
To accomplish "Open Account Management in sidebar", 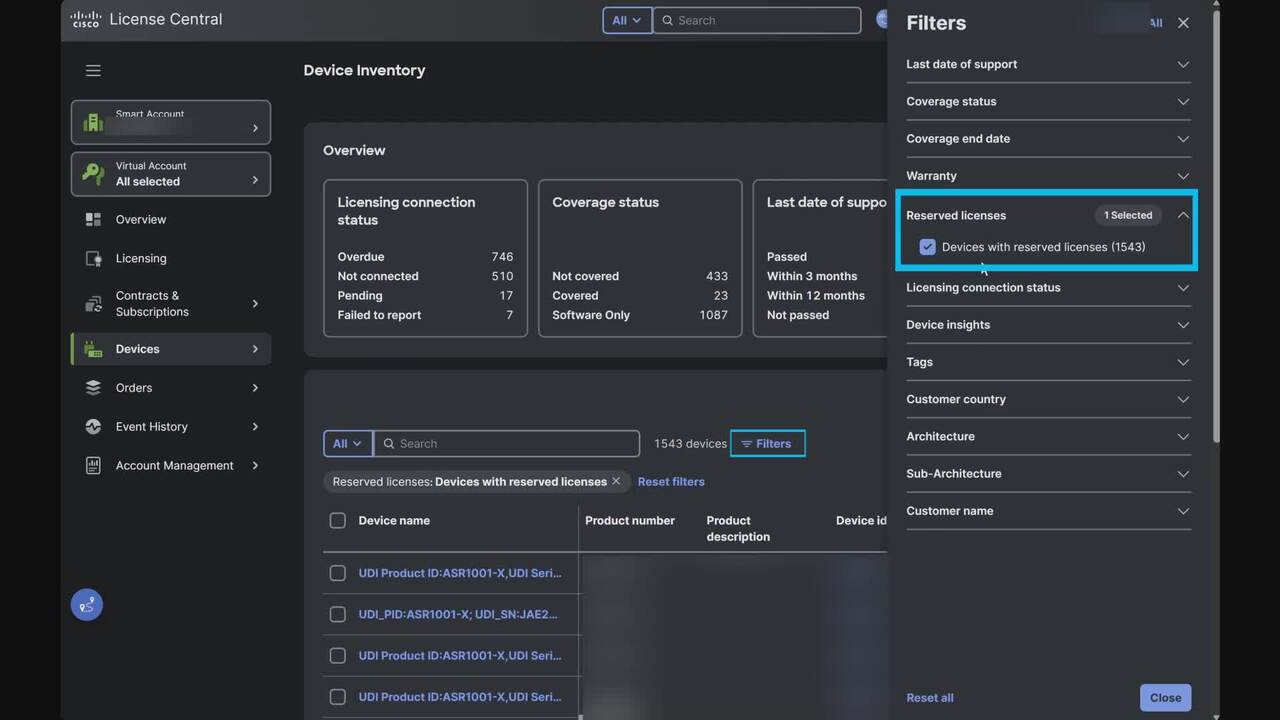I will point(174,466).
